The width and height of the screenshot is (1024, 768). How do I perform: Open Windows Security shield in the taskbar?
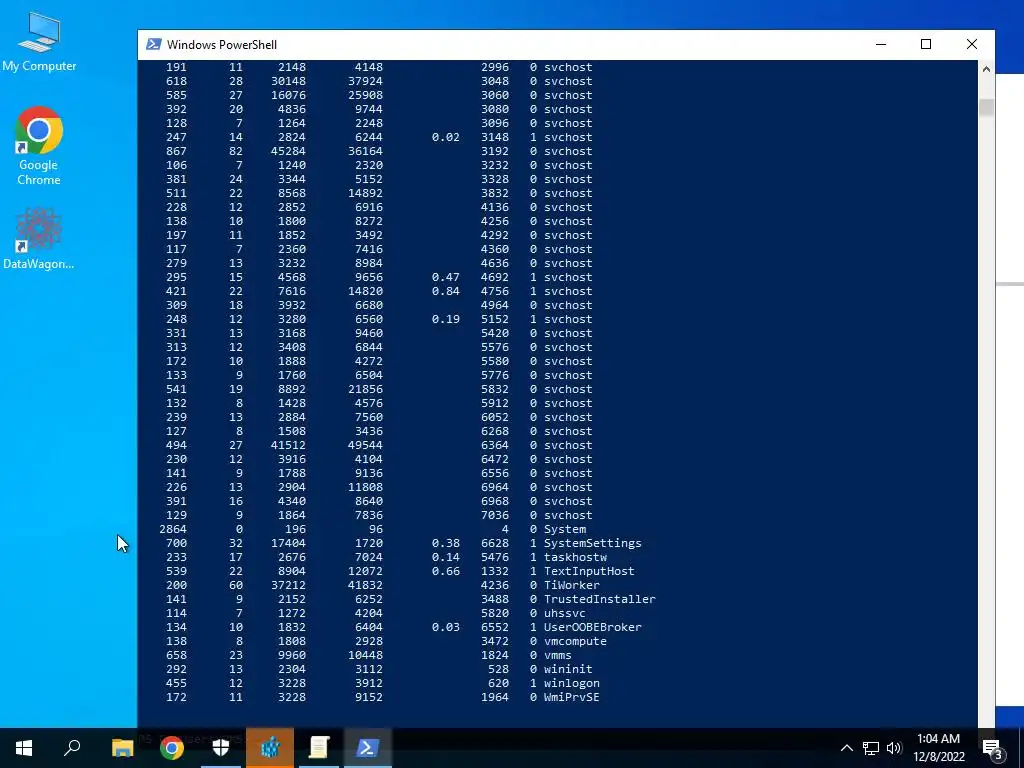coord(221,748)
